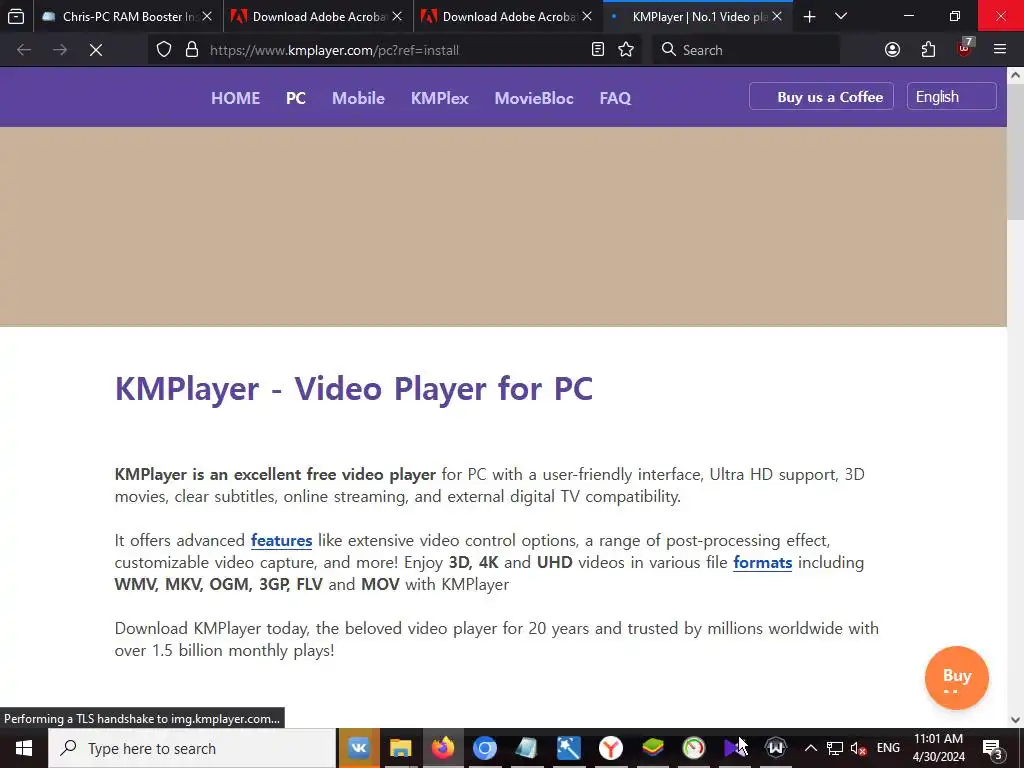Open the speedometer gauge taskbar app
The height and width of the screenshot is (768, 1024).
(x=694, y=748)
